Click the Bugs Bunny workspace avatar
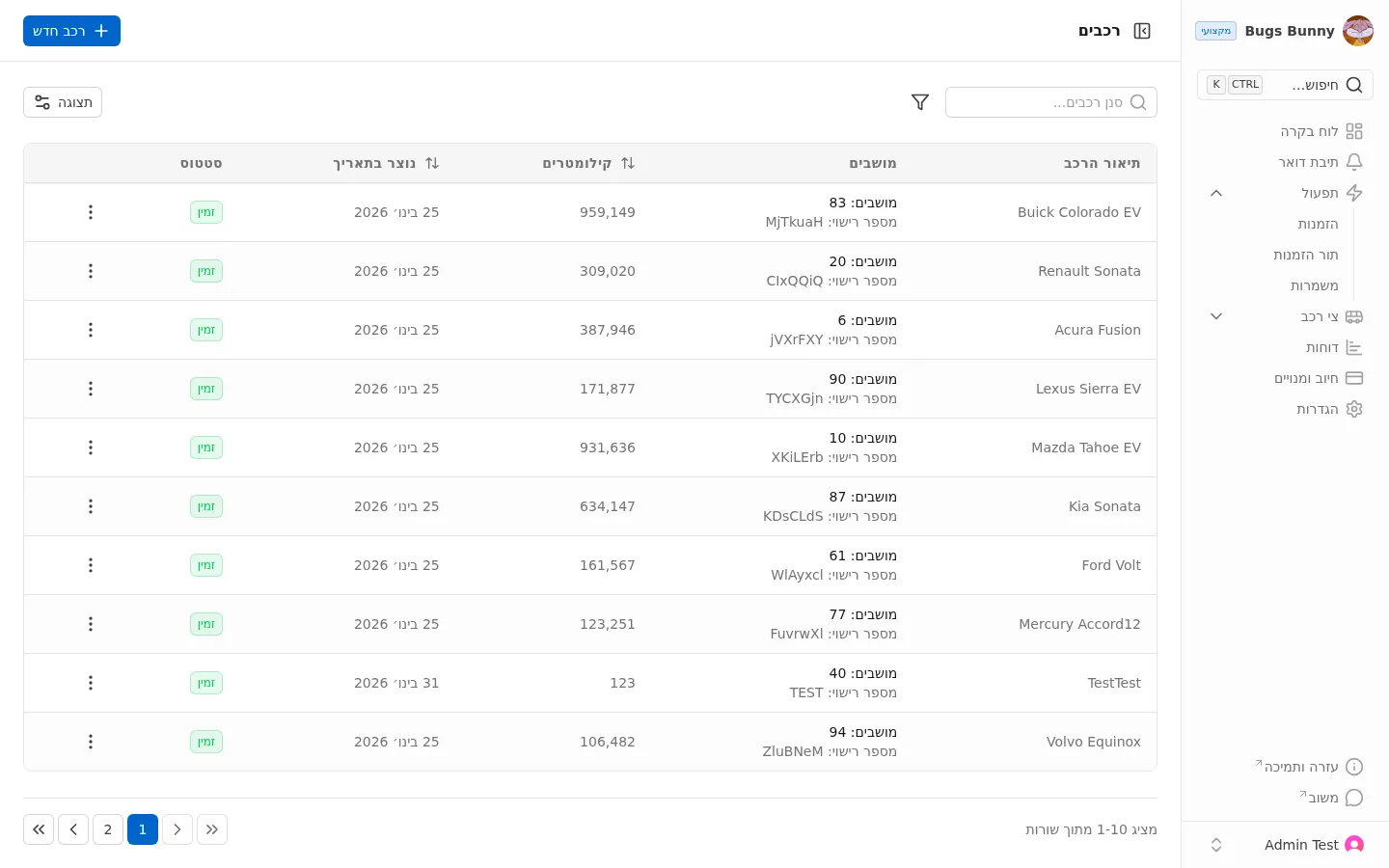Screen dimensions: 1389x868 [1358, 31]
